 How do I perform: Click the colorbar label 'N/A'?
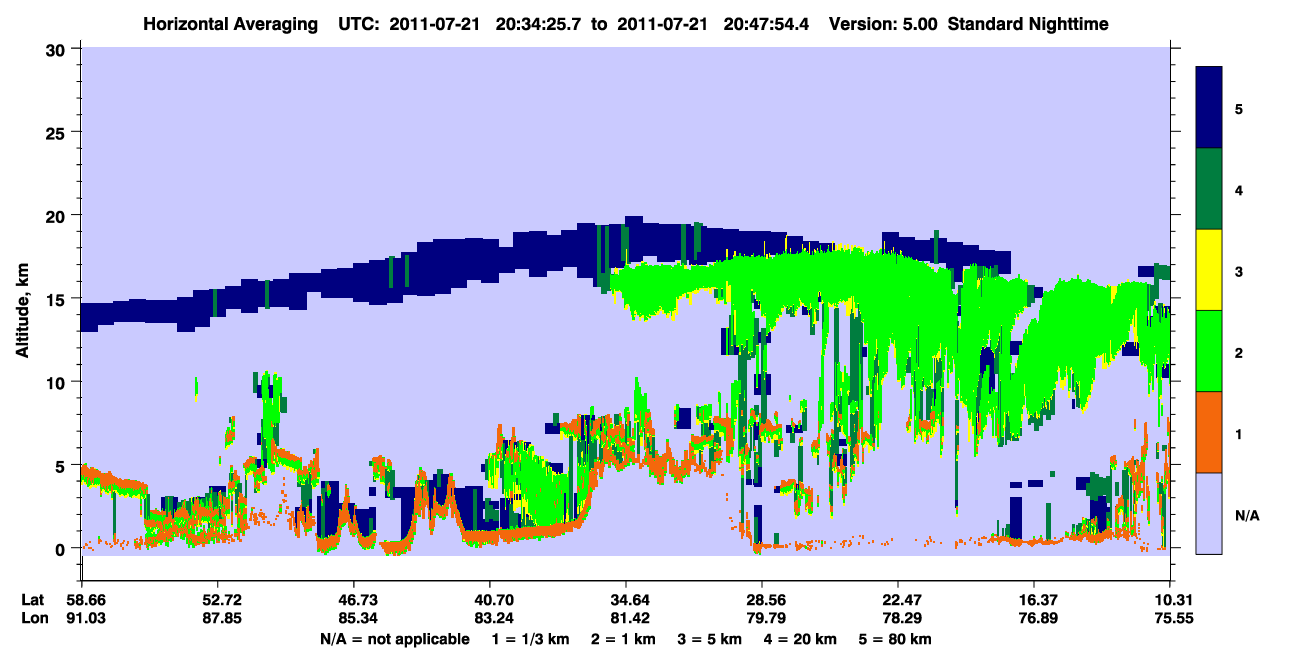coord(1246,516)
